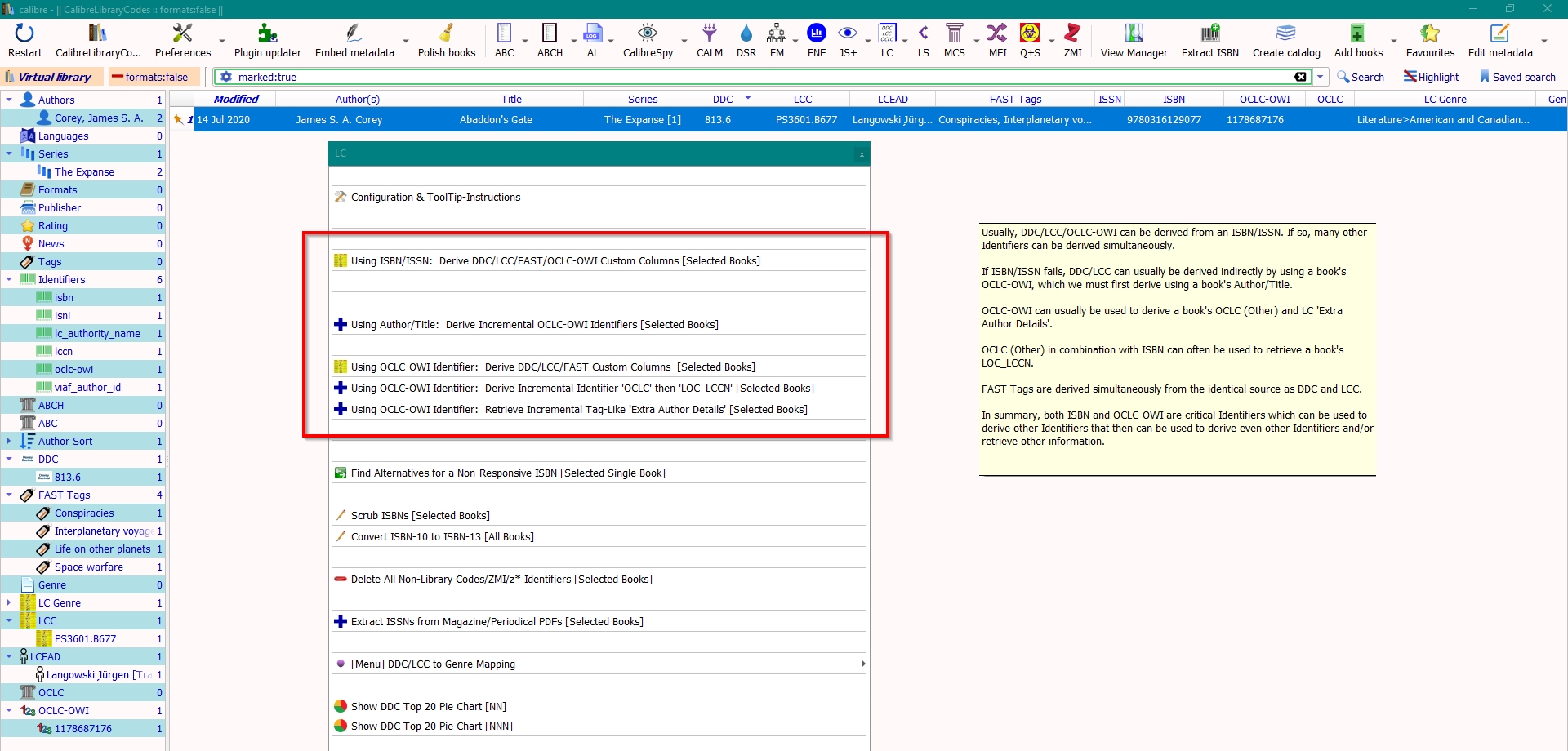The height and width of the screenshot is (751, 1568).
Task: Click the AL toolbar icon
Action: pos(593,33)
